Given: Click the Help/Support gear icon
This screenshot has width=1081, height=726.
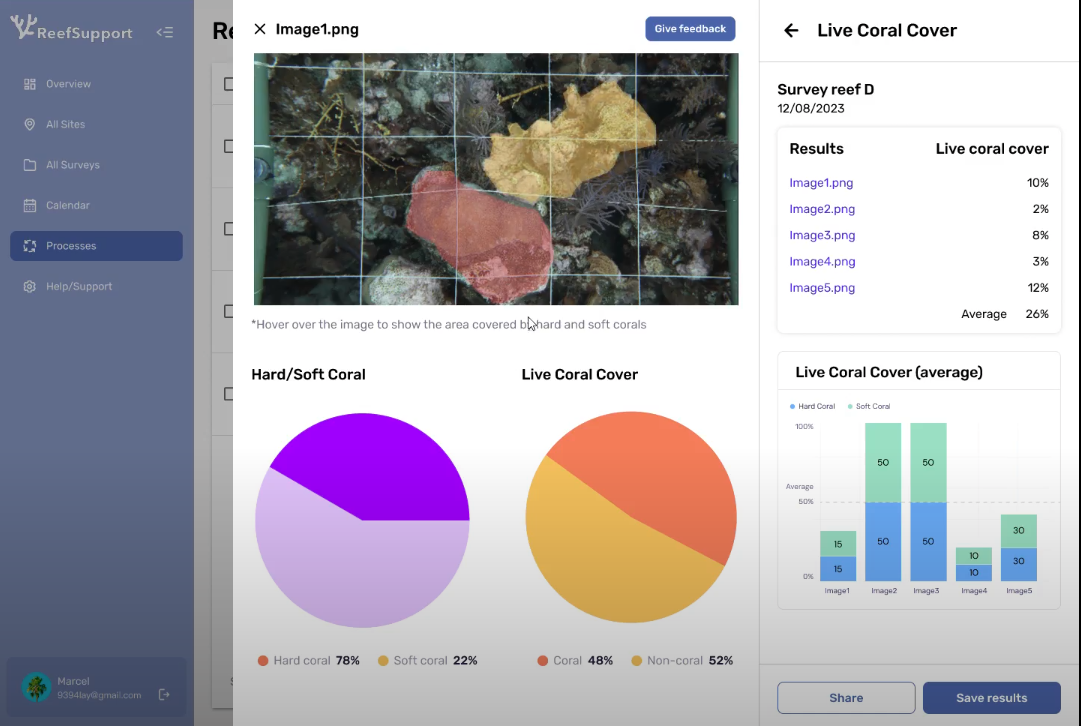Looking at the screenshot, I should [30, 287].
